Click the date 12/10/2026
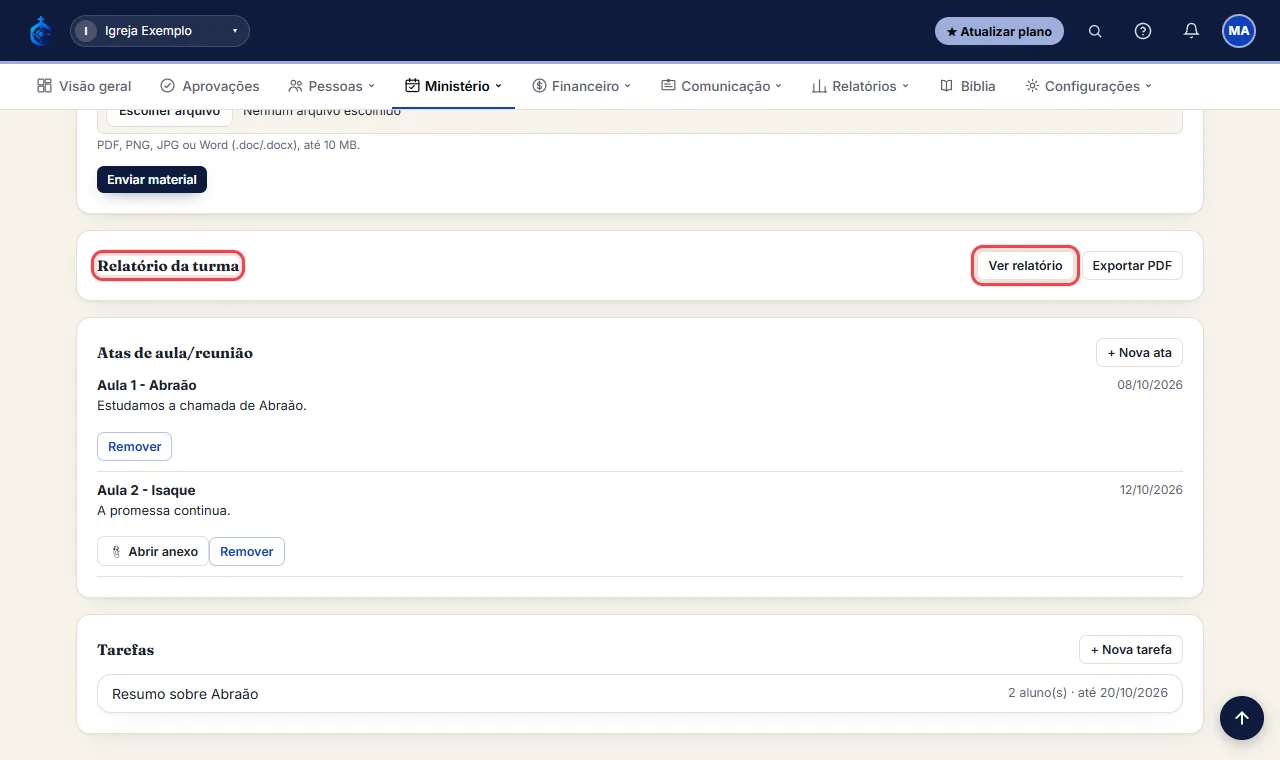Viewport: 1280px width, 760px height. click(x=1151, y=490)
